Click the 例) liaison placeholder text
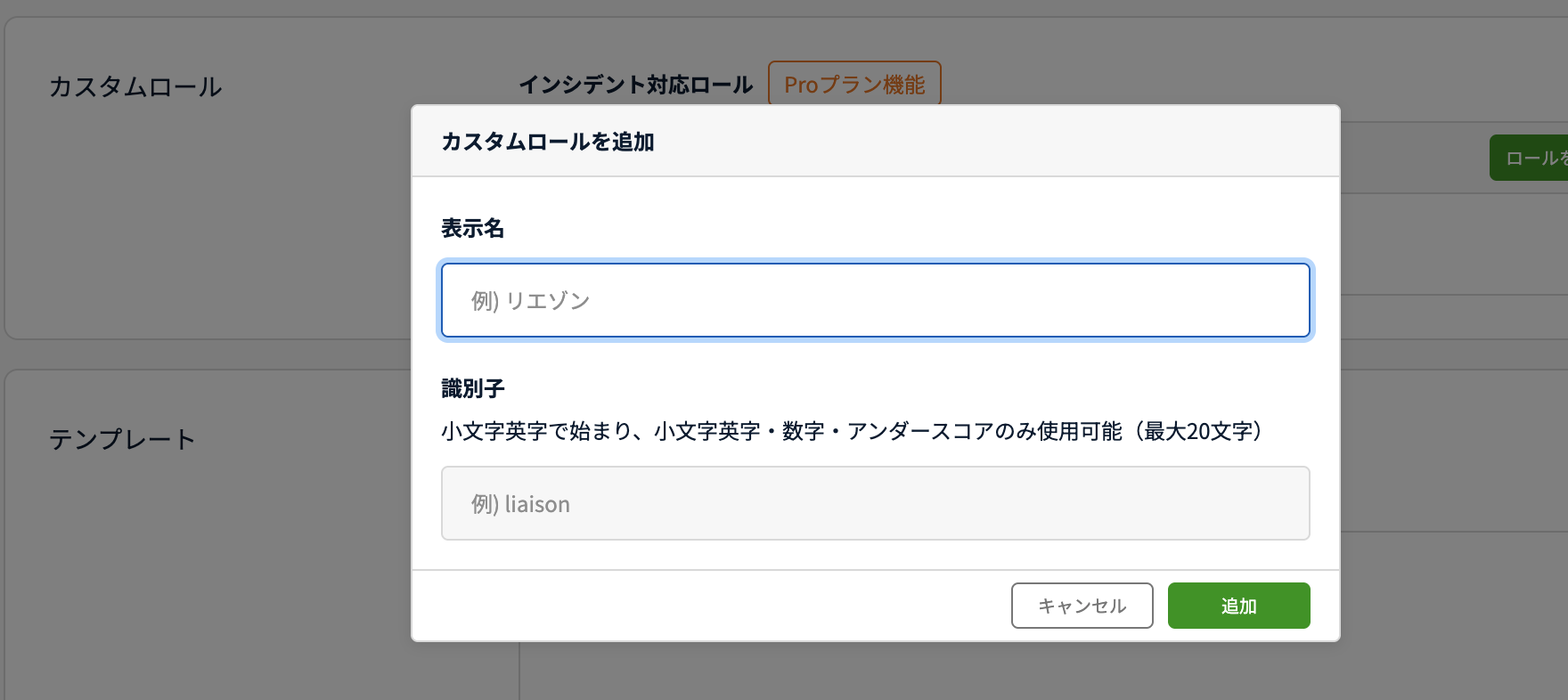The image size is (1568, 700). point(521,504)
